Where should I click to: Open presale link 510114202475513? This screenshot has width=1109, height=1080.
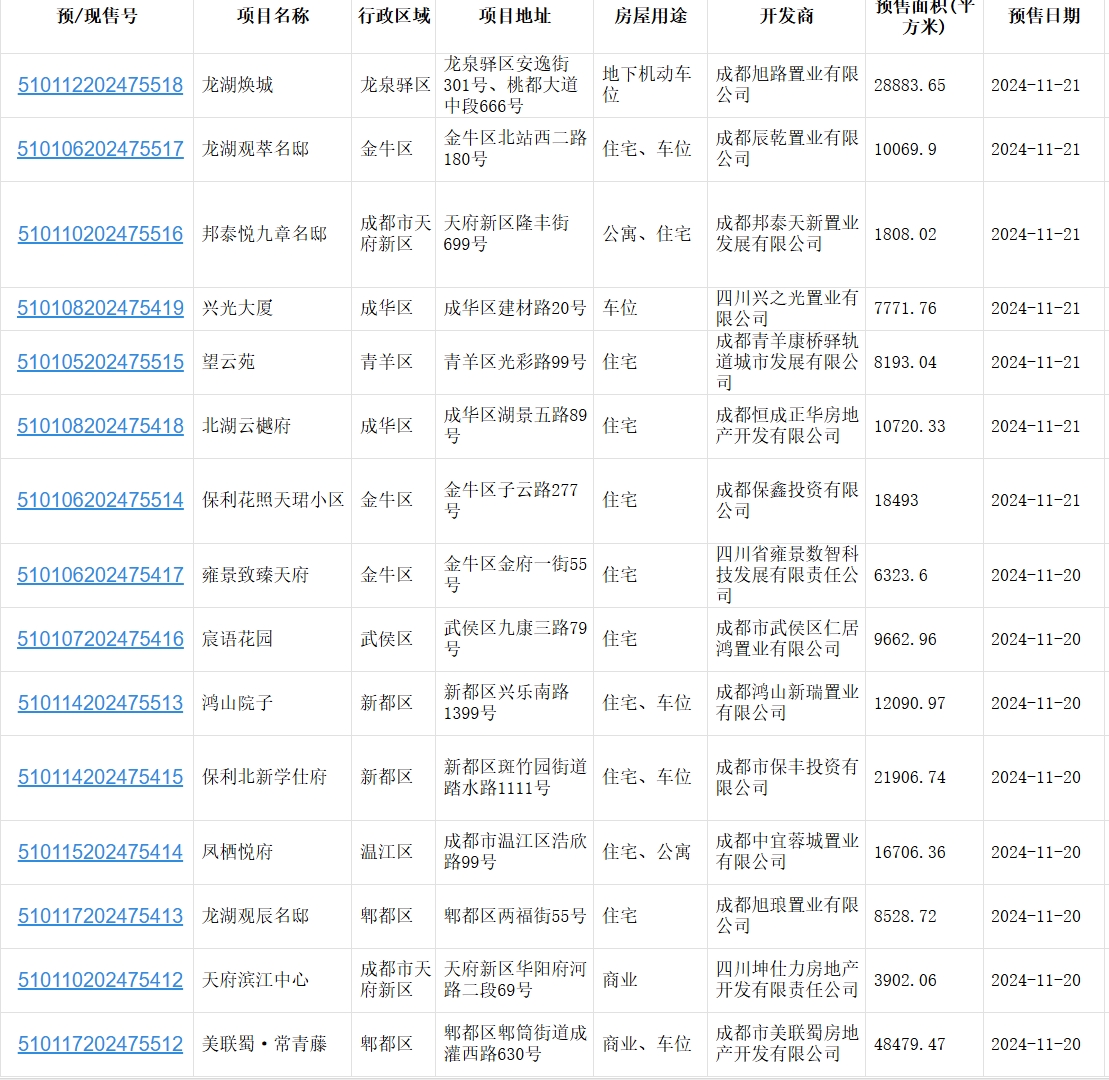pyautogui.click(x=100, y=703)
